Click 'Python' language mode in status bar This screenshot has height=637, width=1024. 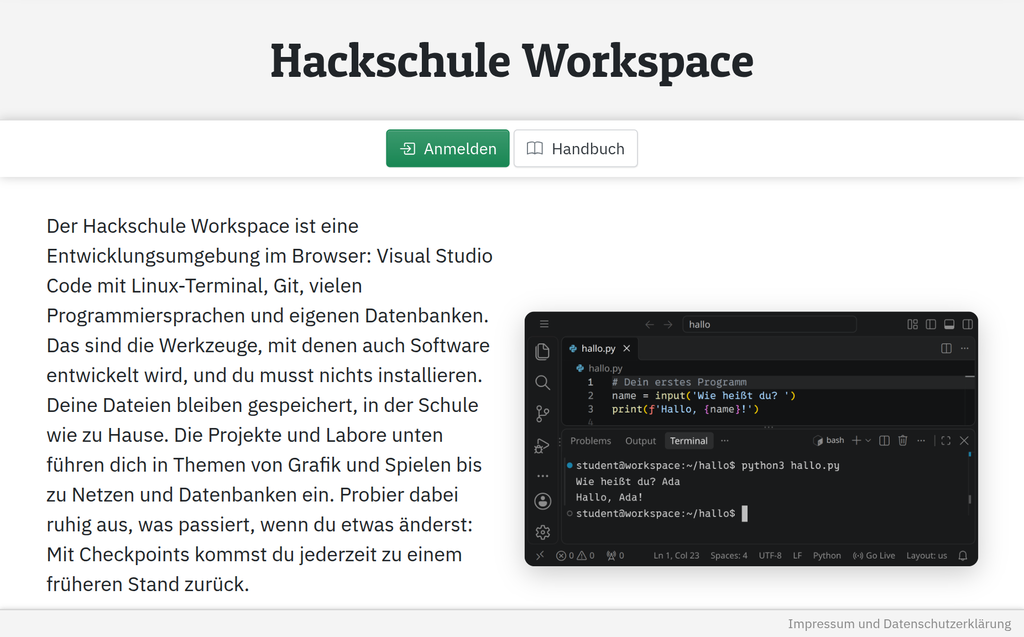pos(827,555)
